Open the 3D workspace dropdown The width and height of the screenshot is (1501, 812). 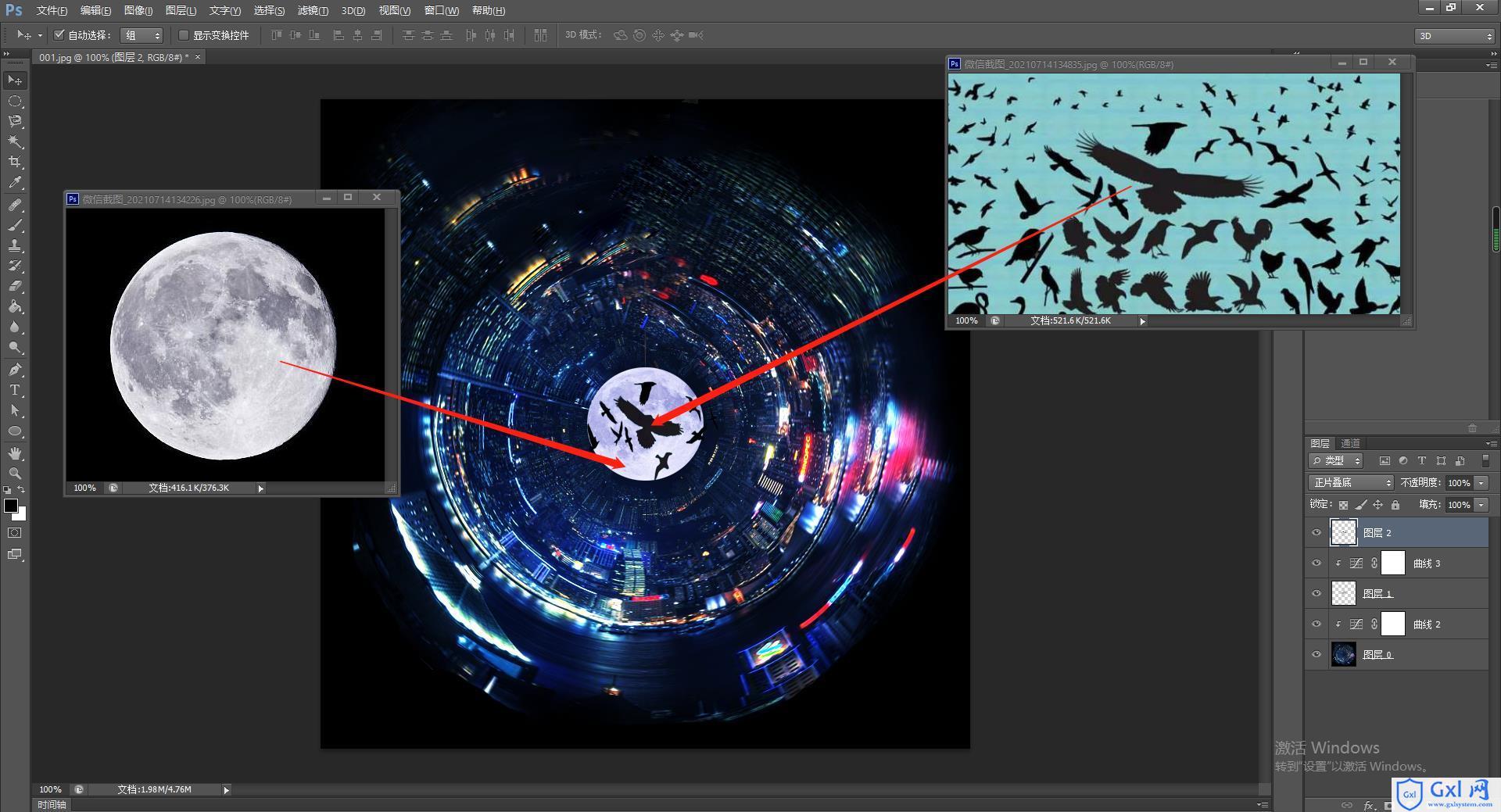tap(1455, 36)
